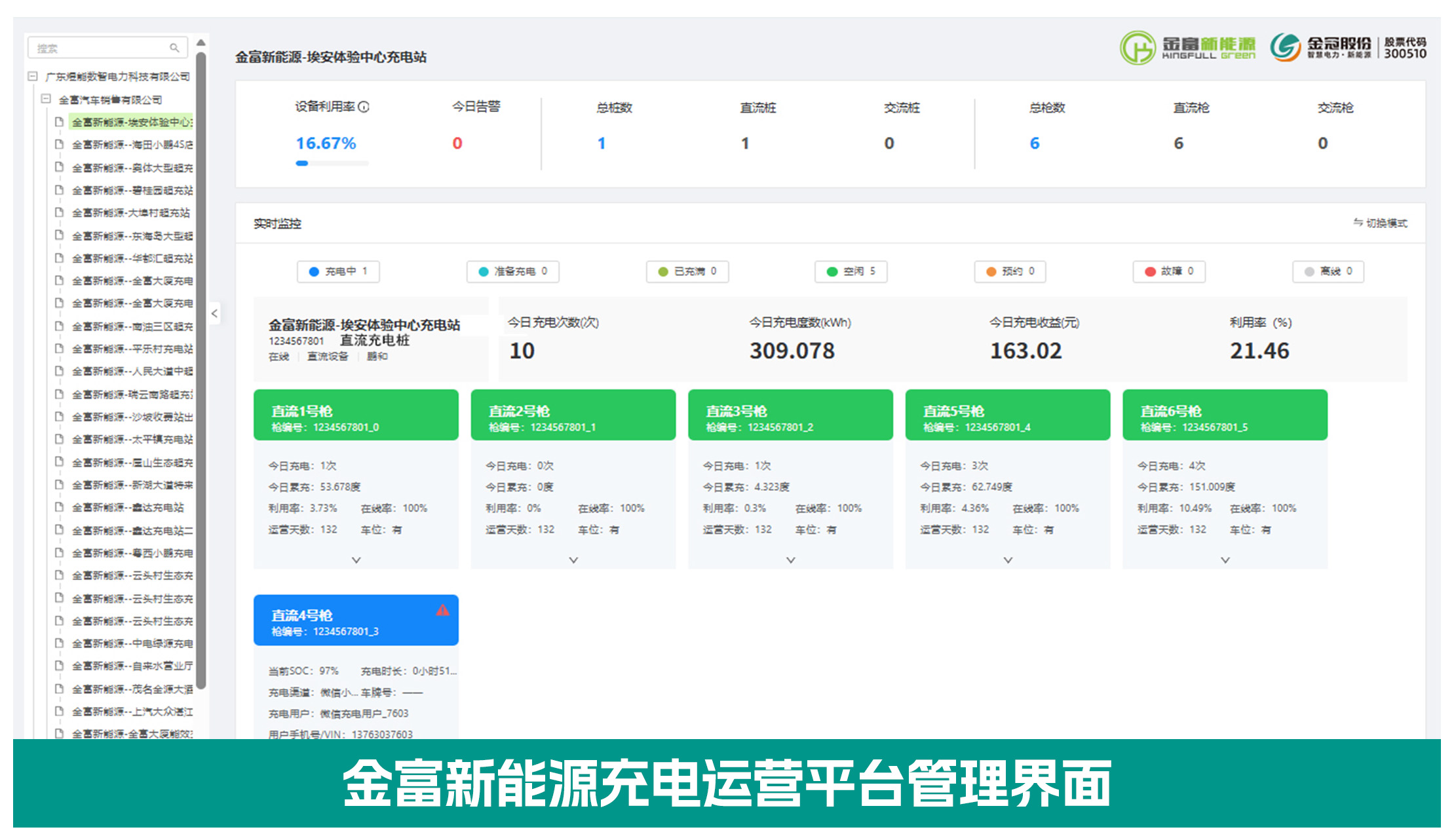Click the 切换模式 text link
This screenshot has width=1456, height=840.
tap(1387, 223)
